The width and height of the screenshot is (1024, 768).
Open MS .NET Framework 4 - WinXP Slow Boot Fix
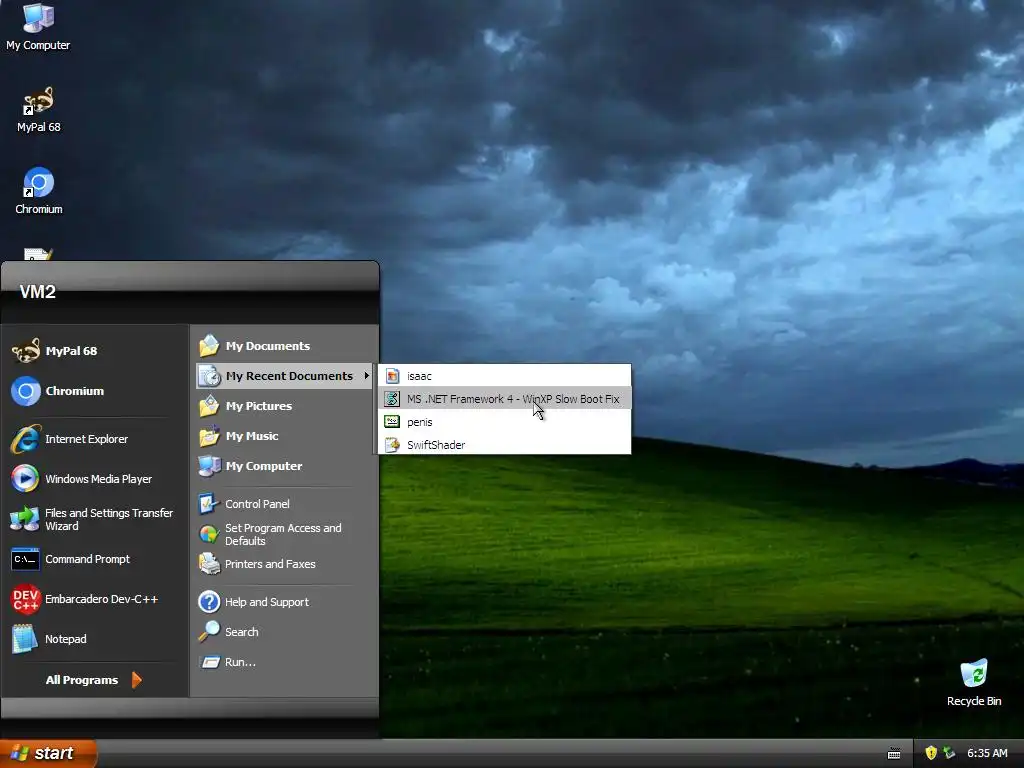(x=504, y=398)
